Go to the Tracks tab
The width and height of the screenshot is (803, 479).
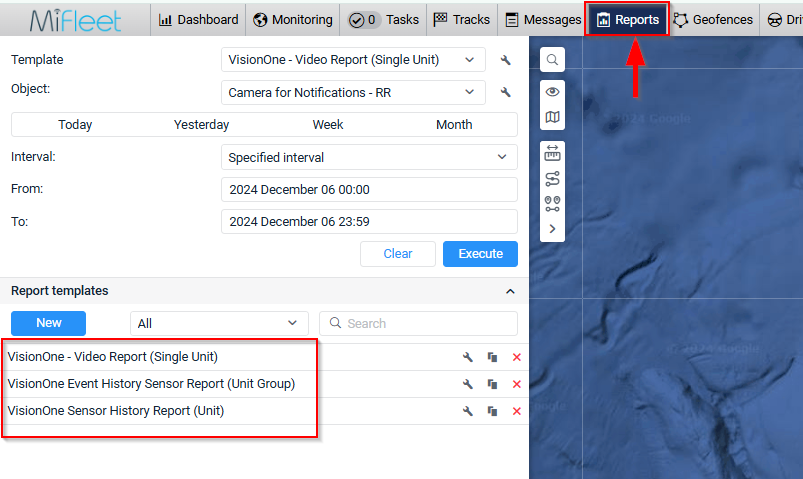coord(462,19)
